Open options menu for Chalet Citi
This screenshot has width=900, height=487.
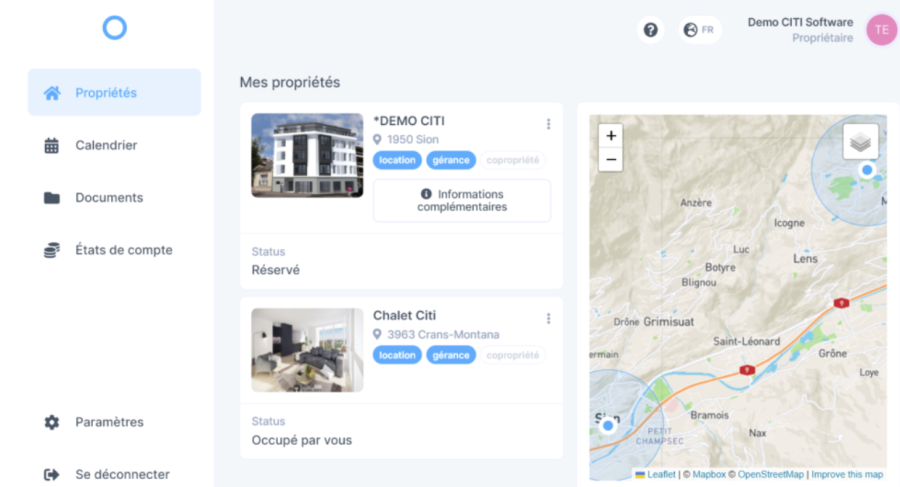(548, 319)
